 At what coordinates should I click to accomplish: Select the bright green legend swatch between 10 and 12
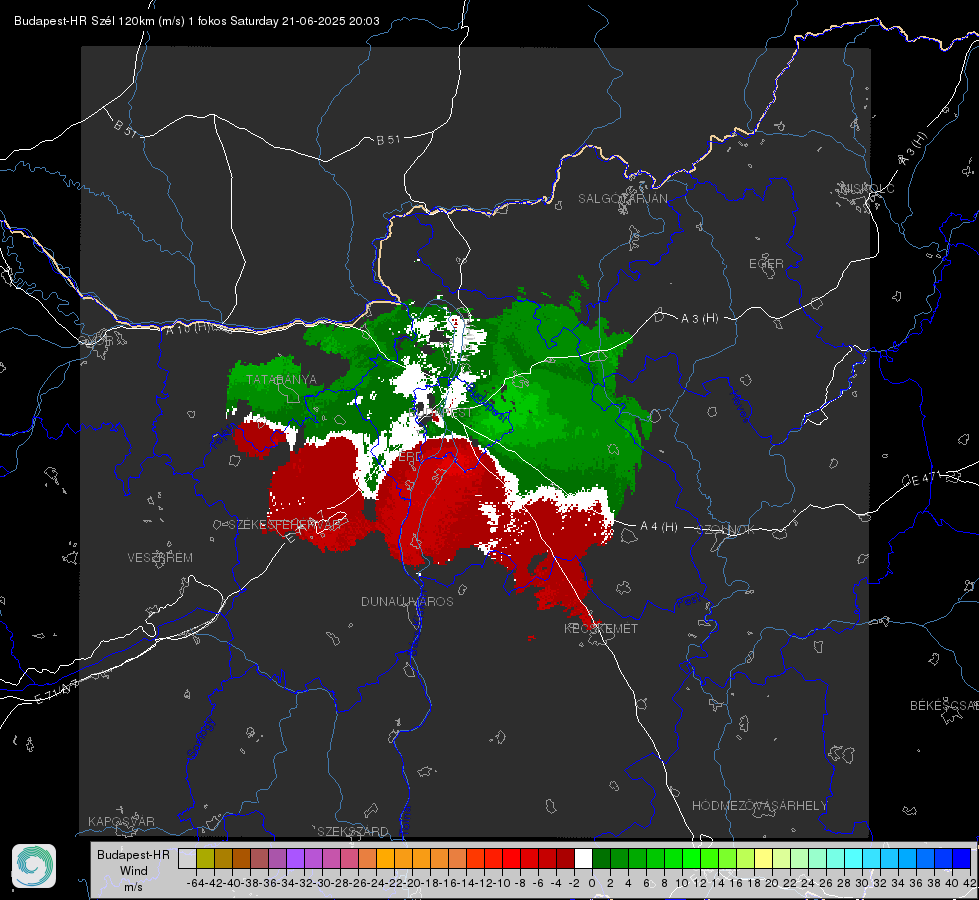tap(691, 858)
